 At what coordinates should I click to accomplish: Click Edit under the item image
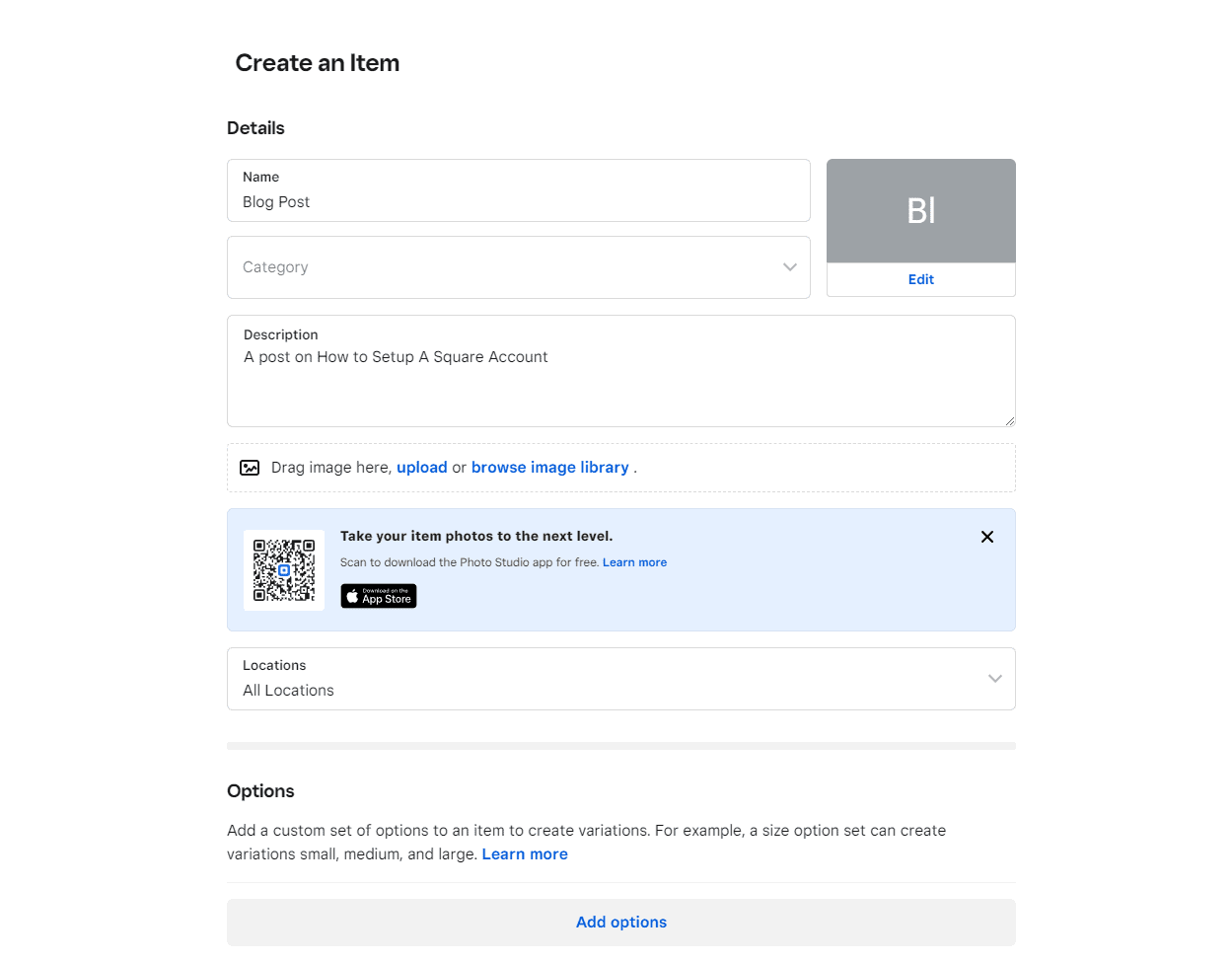point(921,280)
